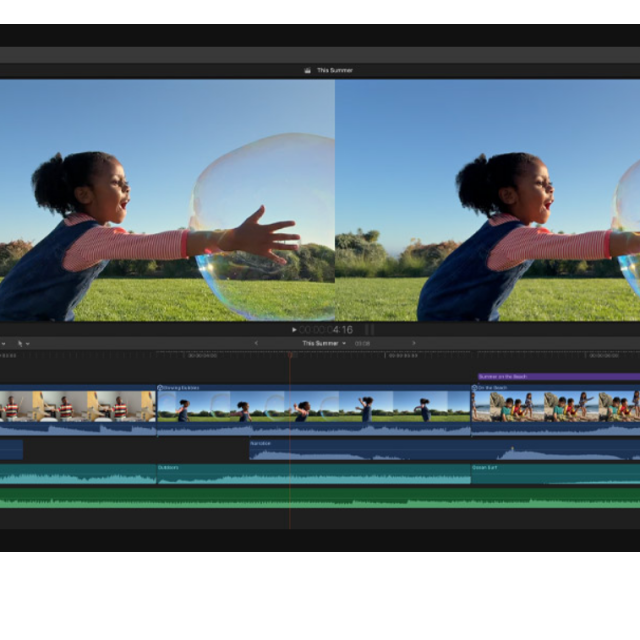Open the timeline index at far left

5,343
